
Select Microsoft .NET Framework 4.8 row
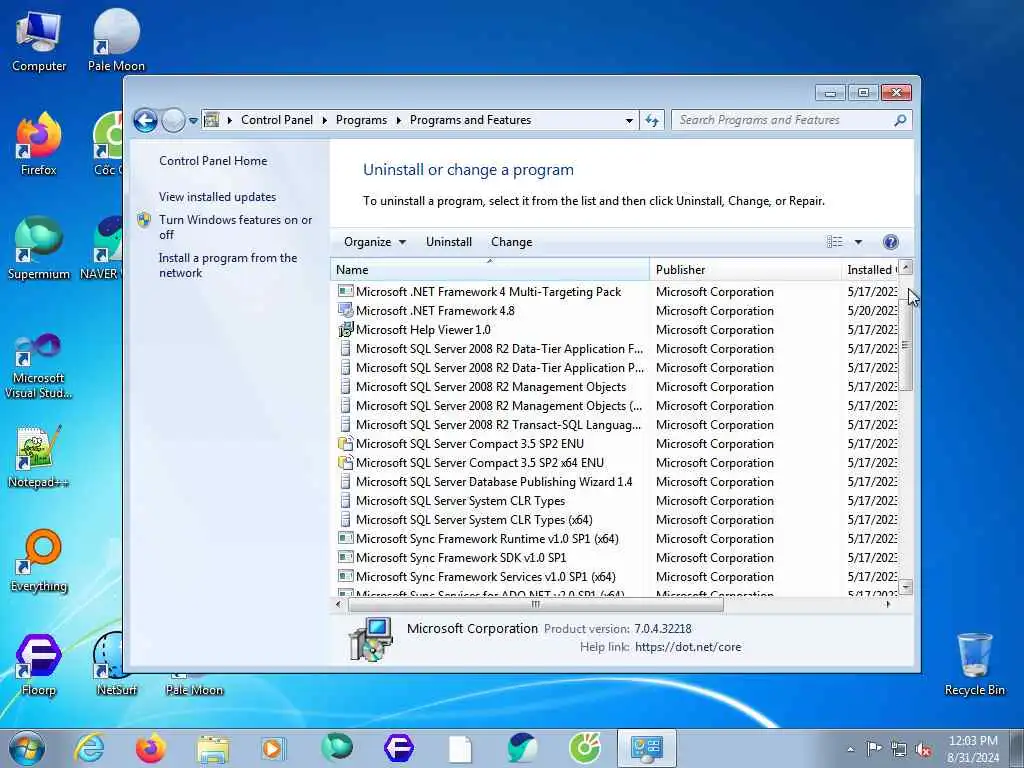pyautogui.click(x=616, y=311)
